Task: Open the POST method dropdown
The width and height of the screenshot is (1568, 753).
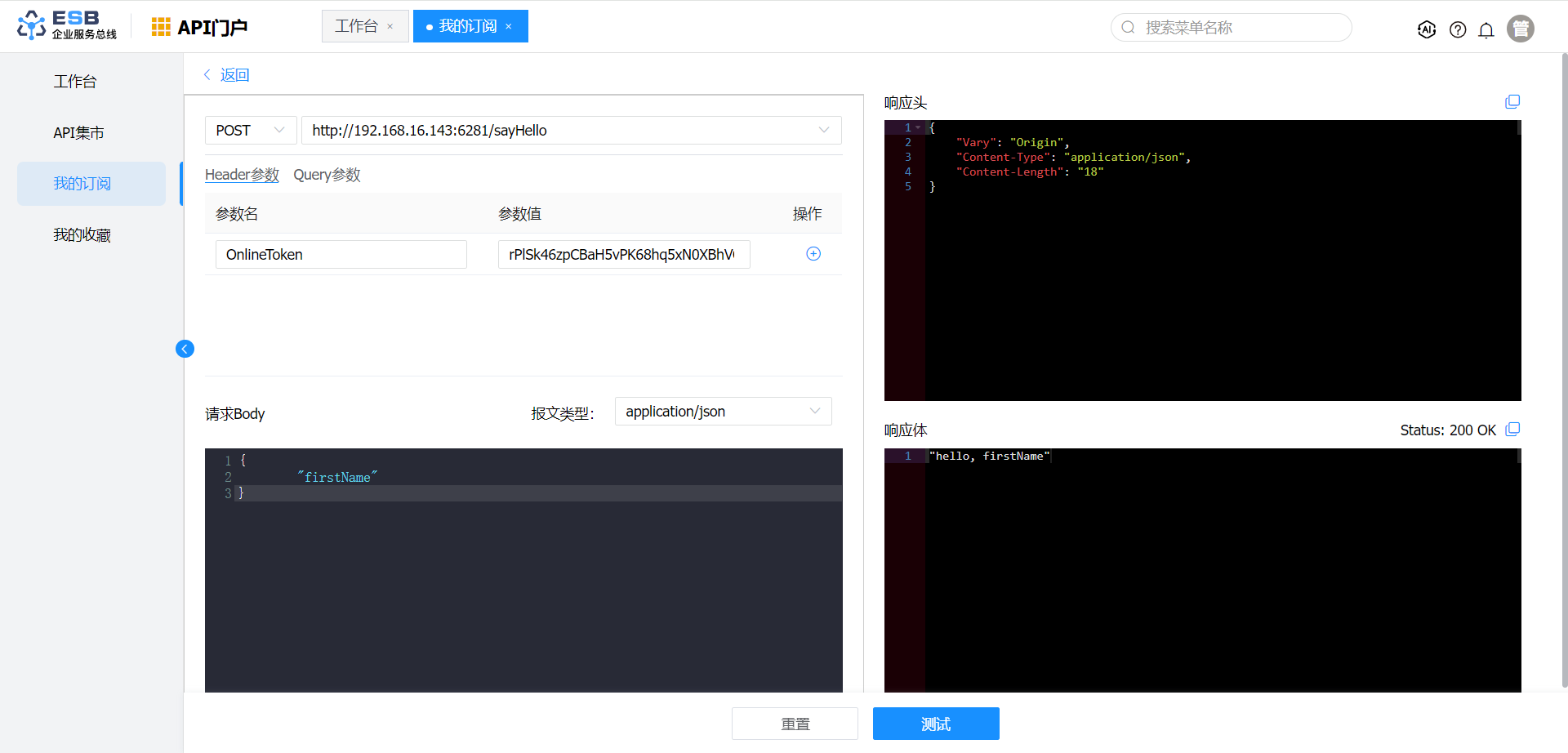Action: (x=250, y=131)
